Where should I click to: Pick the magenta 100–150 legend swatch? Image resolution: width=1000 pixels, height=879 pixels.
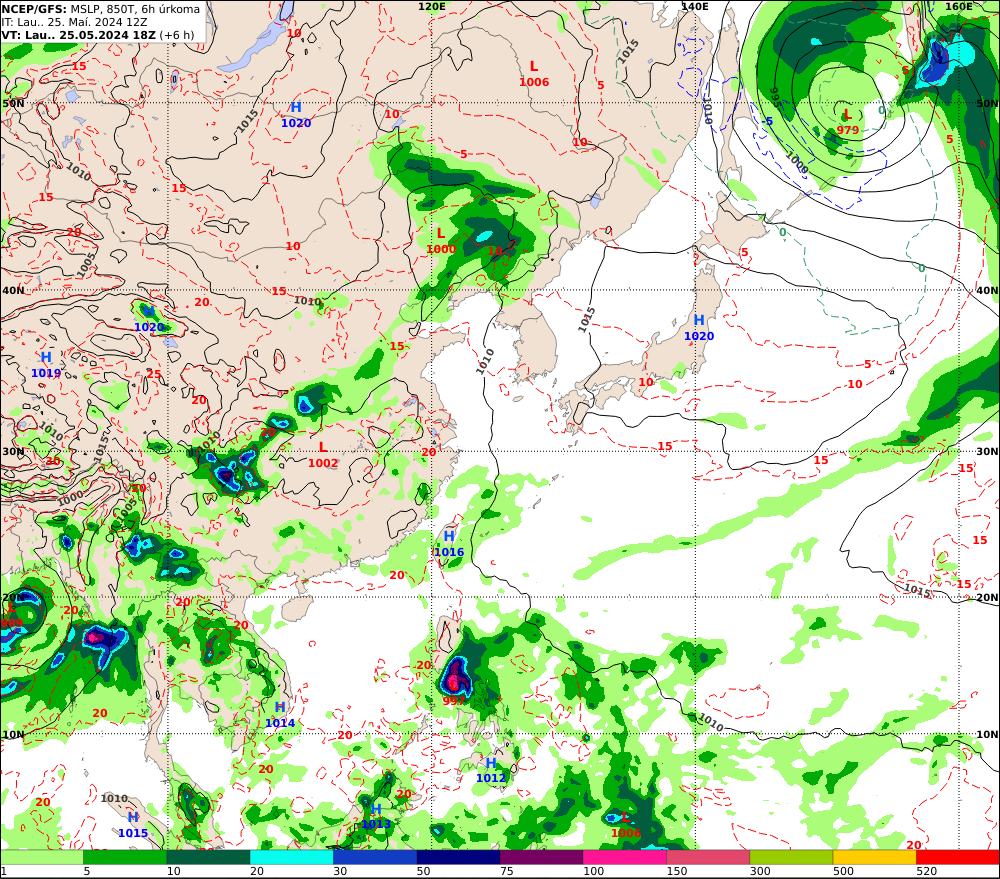click(x=625, y=857)
